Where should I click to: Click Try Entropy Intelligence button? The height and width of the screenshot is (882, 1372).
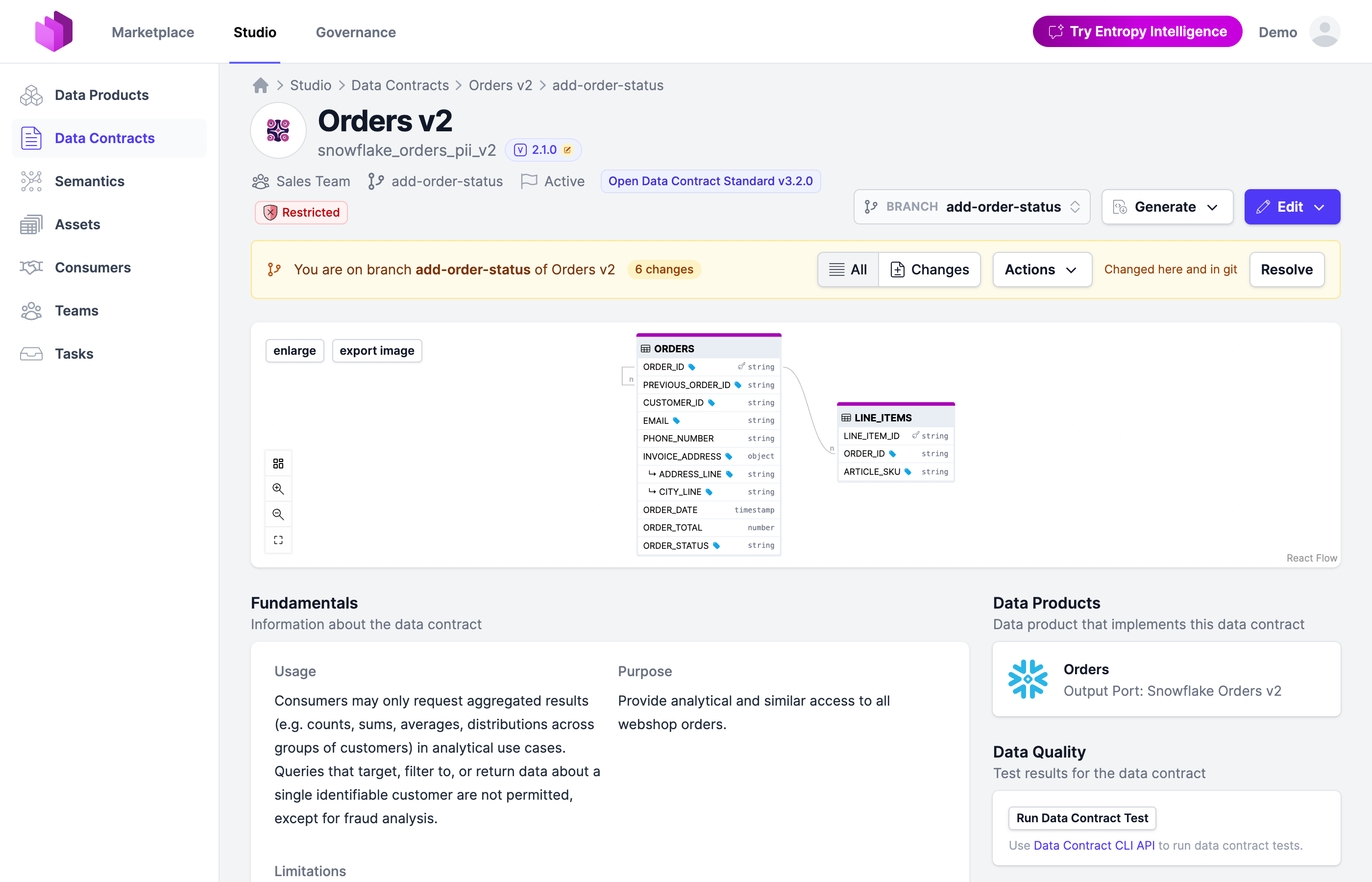tap(1137, 31)
